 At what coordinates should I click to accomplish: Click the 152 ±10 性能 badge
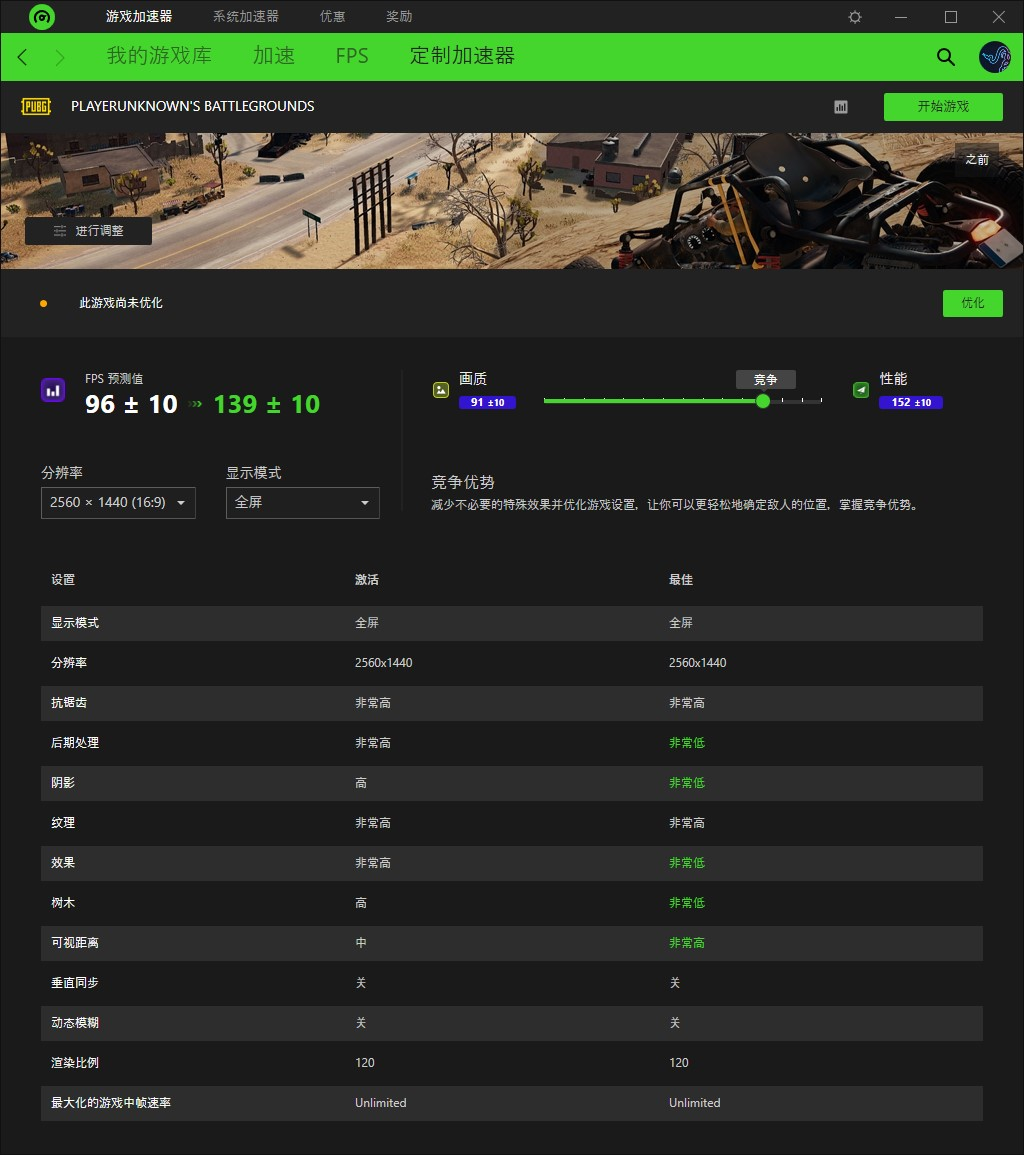[911, 402]
